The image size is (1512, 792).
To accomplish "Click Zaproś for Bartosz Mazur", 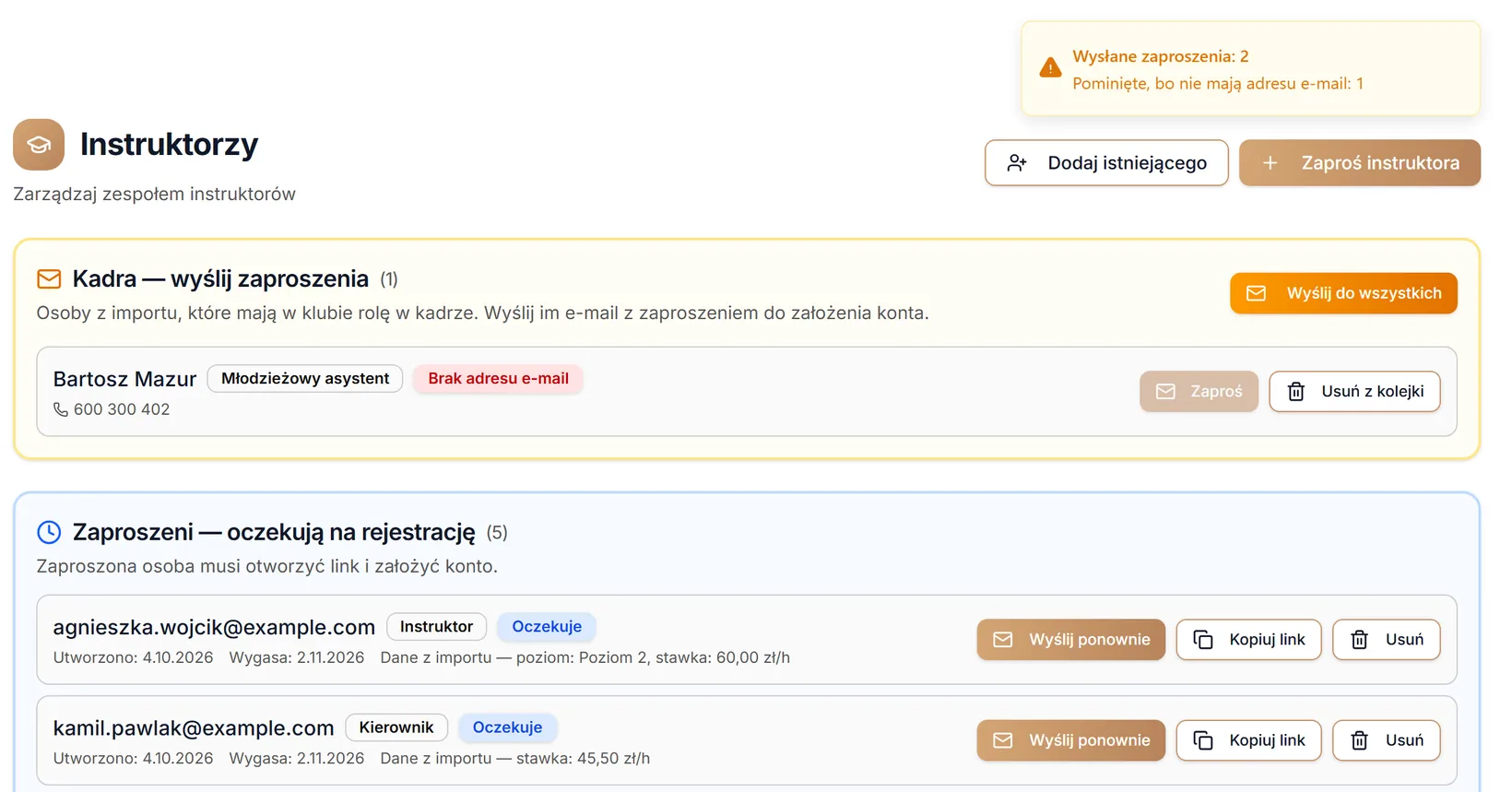I will (1199, 392).
